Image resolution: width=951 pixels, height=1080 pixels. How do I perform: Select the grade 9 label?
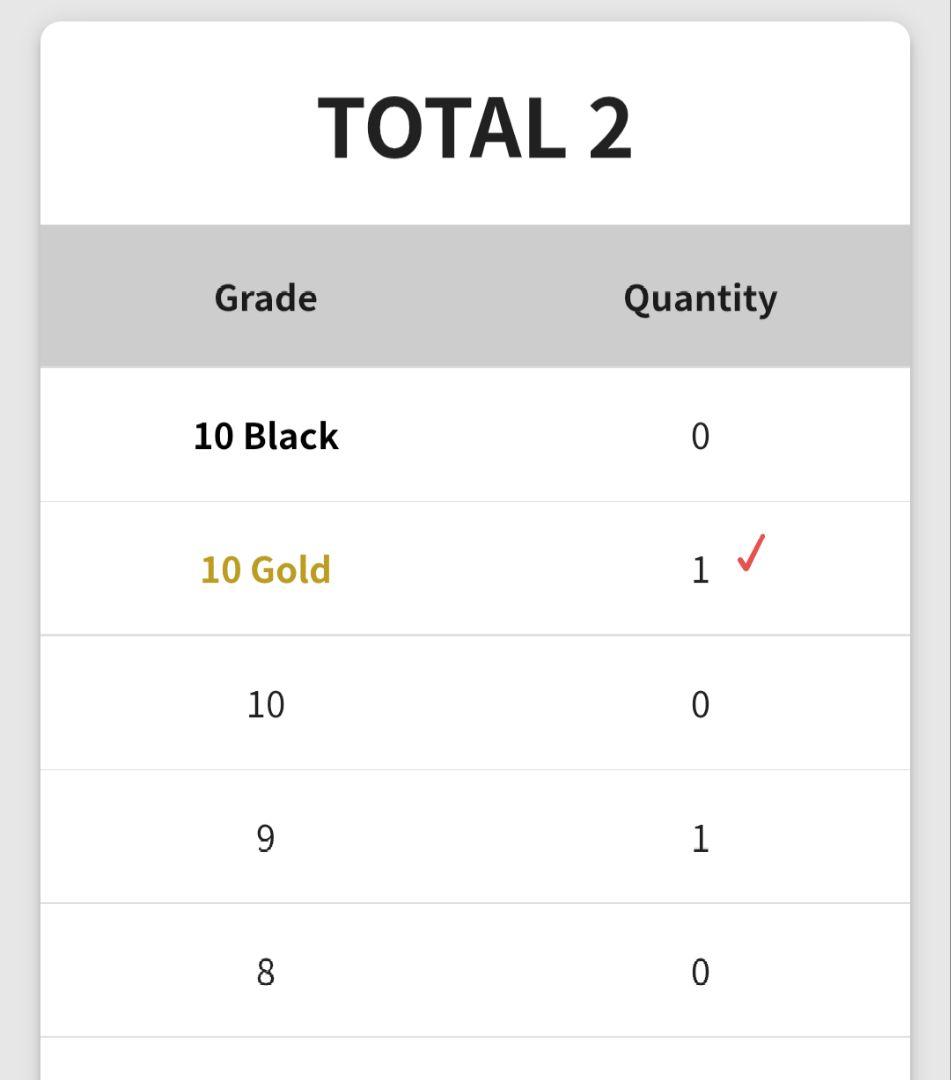[x=266, y=838]
